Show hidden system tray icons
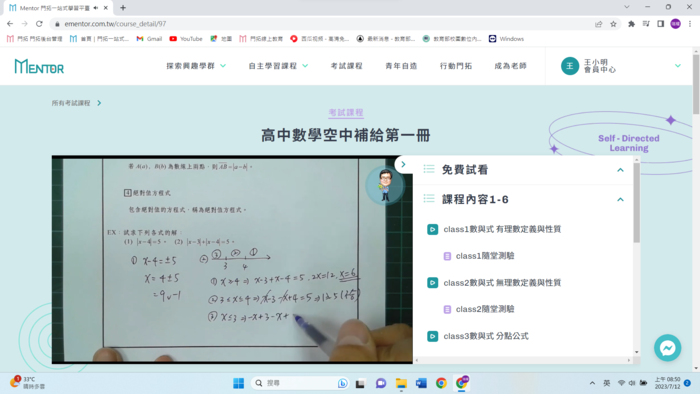 point(592,383)
